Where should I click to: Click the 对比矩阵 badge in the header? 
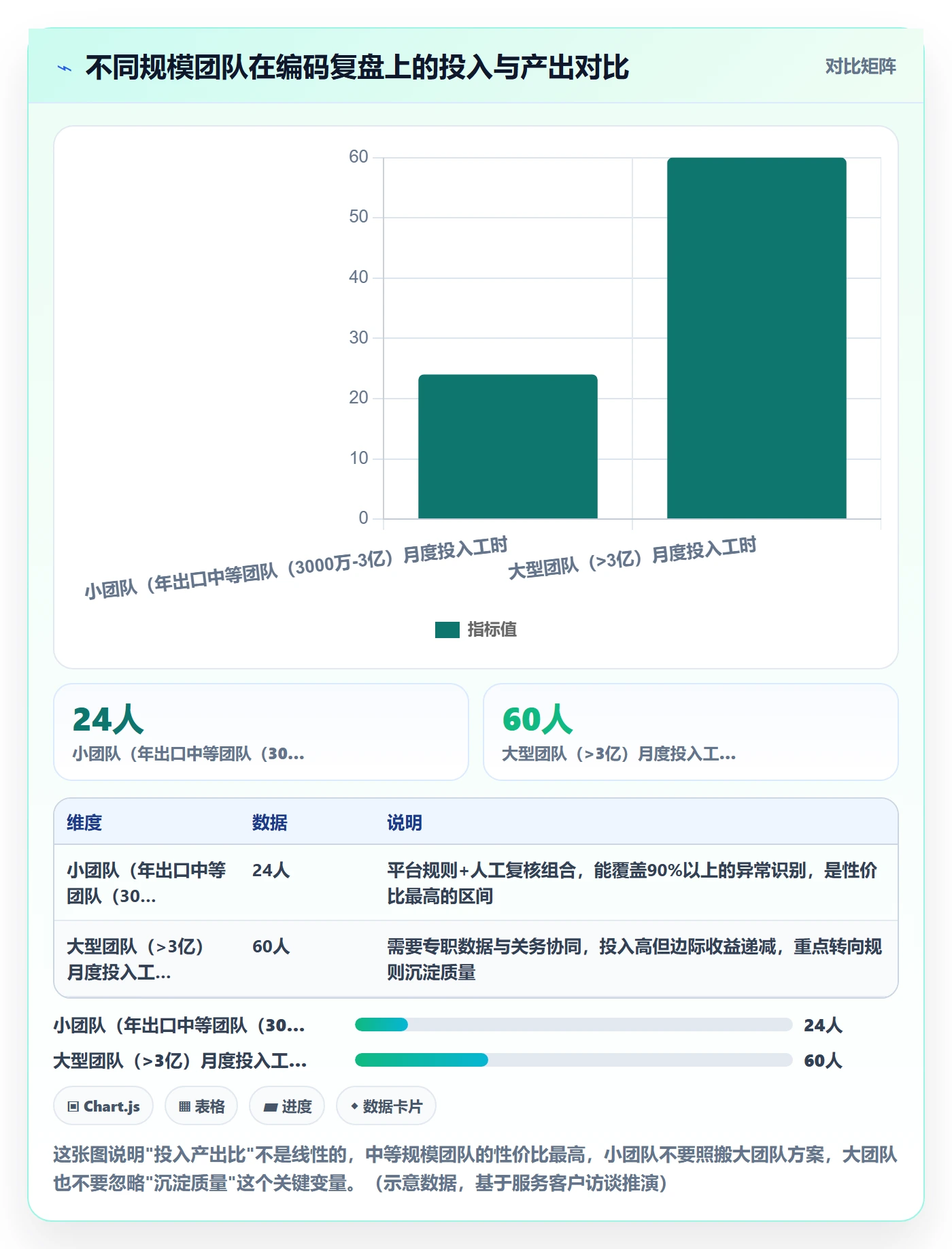[x=860, y=67]
